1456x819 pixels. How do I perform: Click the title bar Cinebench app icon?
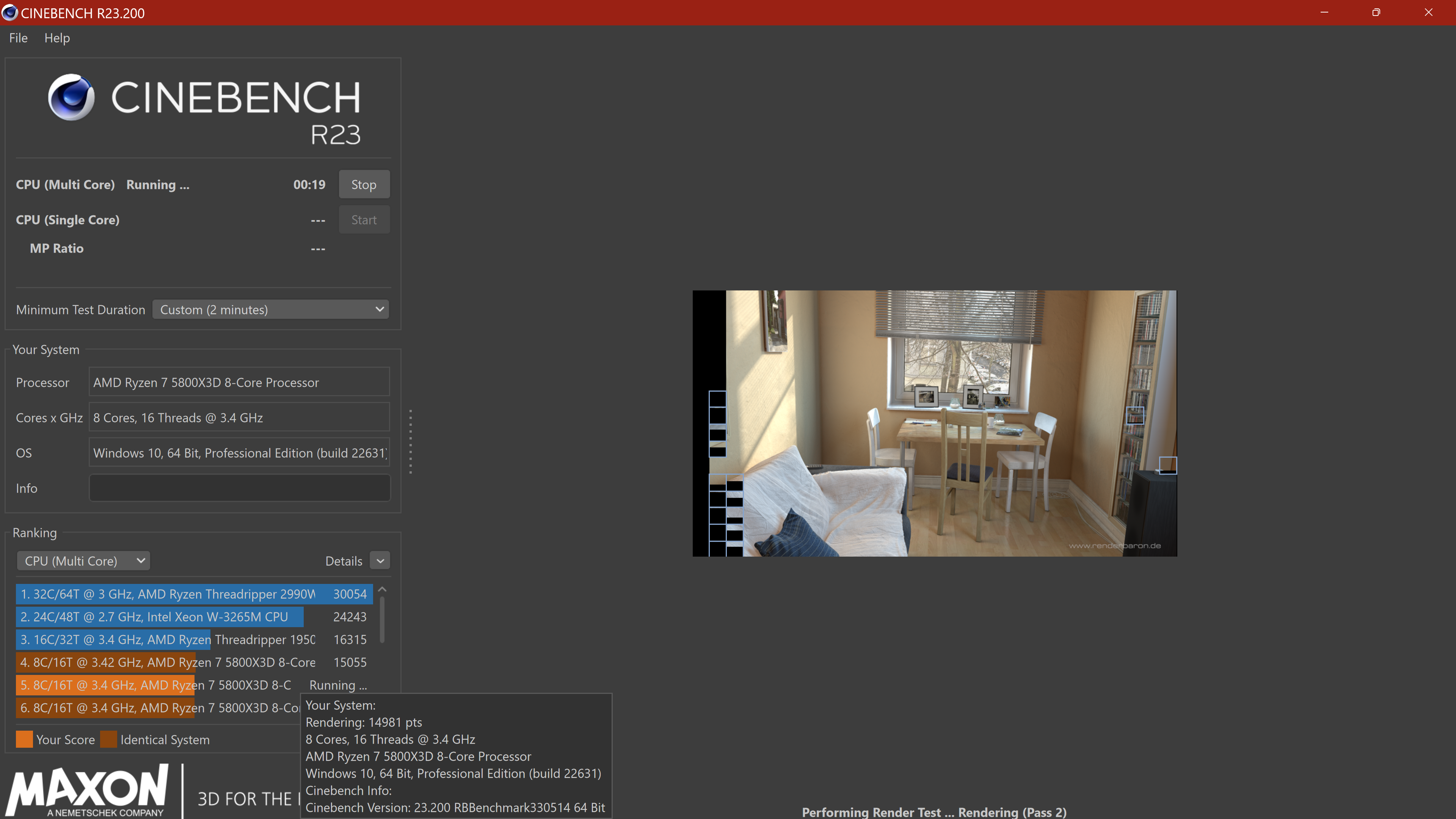point(9,13)
